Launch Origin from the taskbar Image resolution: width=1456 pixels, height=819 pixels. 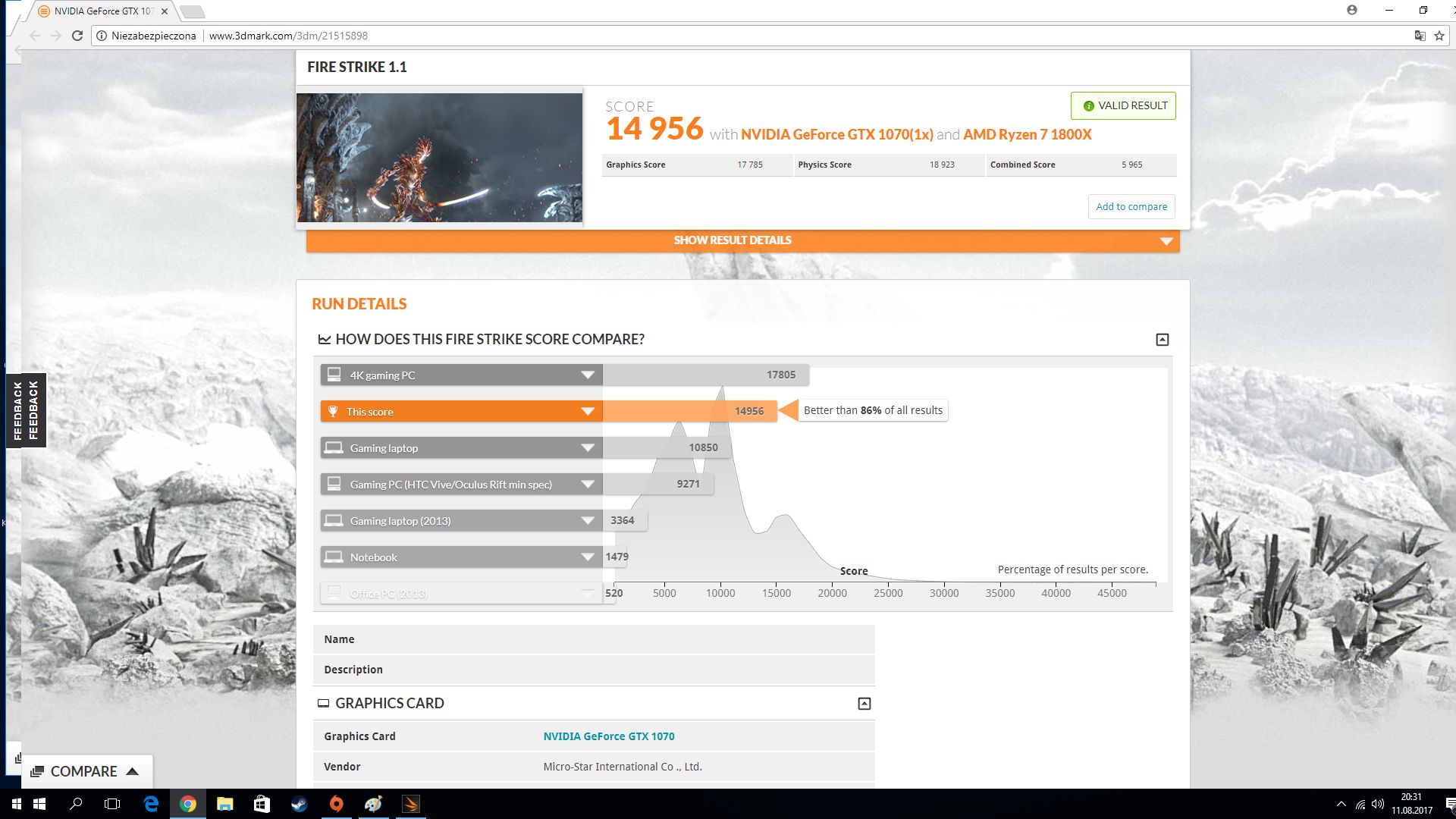click(336, 804)
